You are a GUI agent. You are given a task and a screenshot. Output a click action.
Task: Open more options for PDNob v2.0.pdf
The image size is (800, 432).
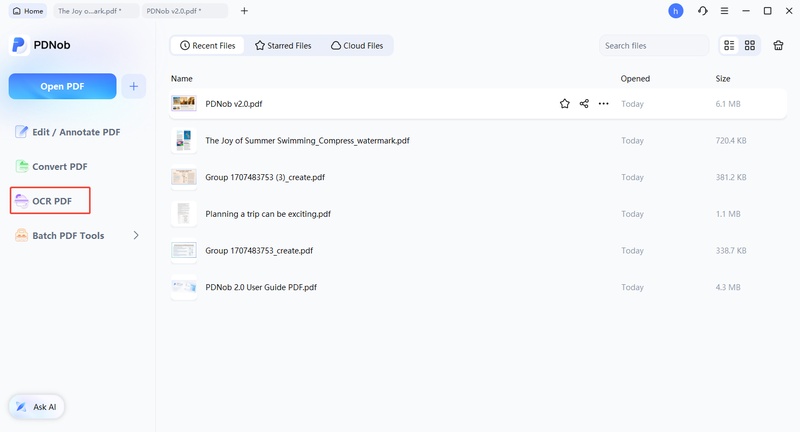click(x=603, y=103)
